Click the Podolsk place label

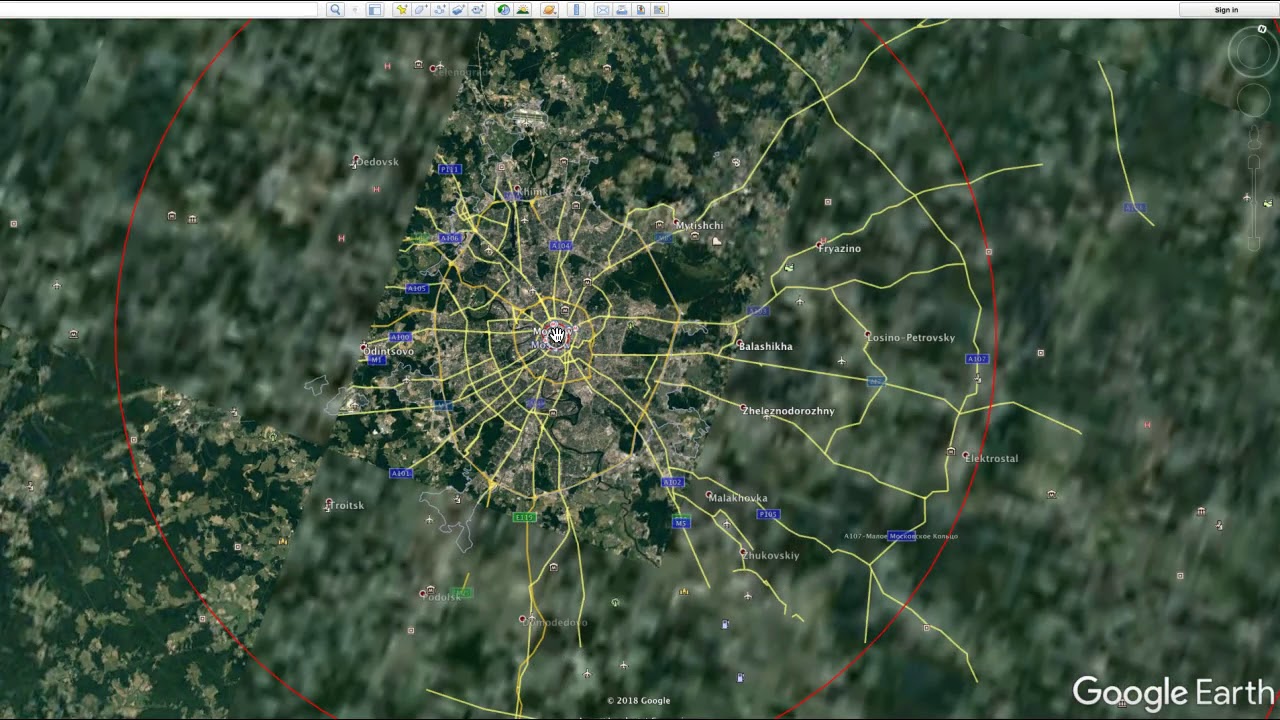pos(440,596)
